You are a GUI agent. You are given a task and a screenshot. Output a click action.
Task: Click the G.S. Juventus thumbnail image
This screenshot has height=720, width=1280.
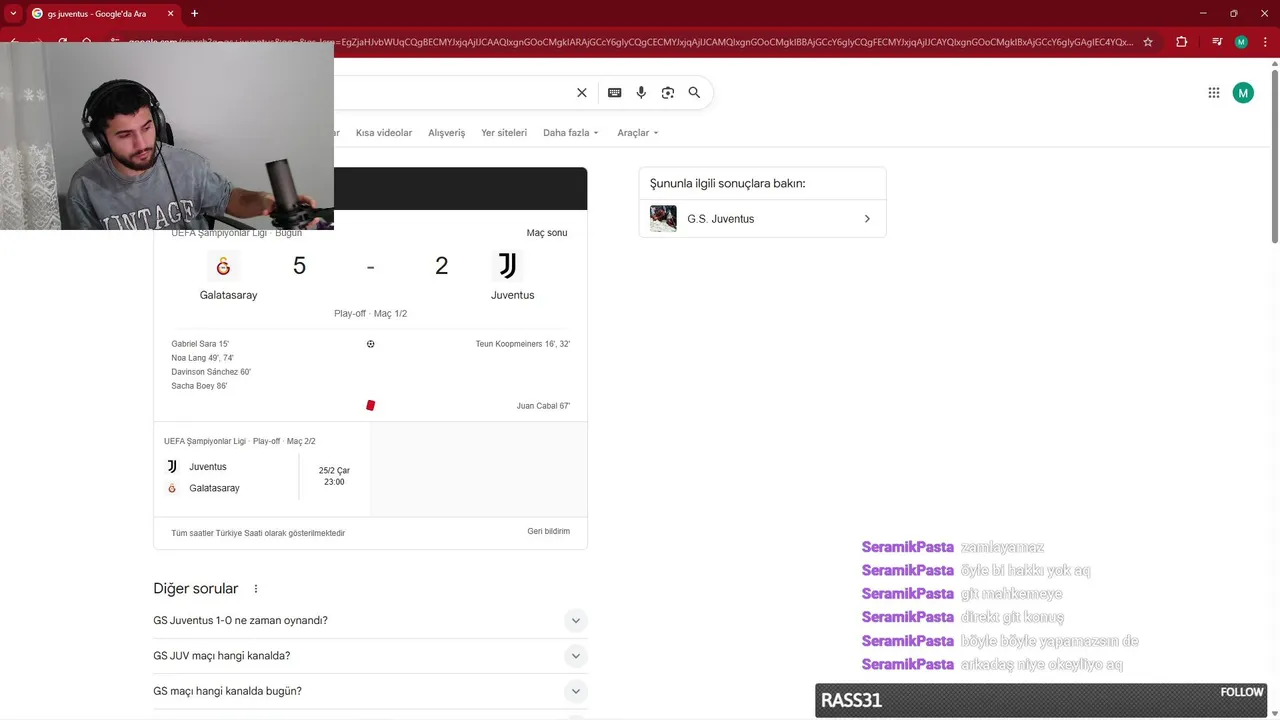[x=663, y=218]
